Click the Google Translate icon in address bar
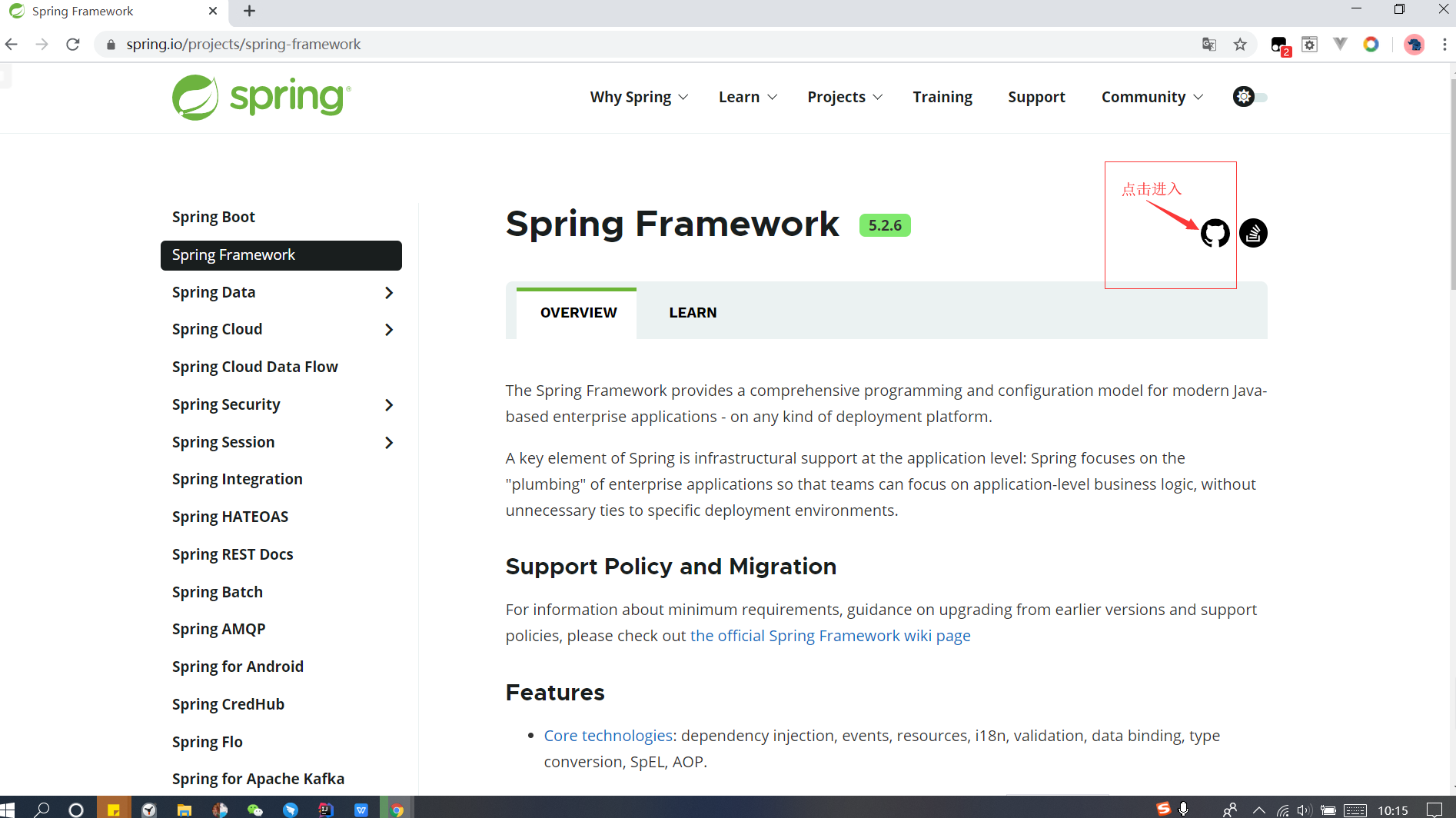Screen dimensions: 1456x818 [1208, 44]
